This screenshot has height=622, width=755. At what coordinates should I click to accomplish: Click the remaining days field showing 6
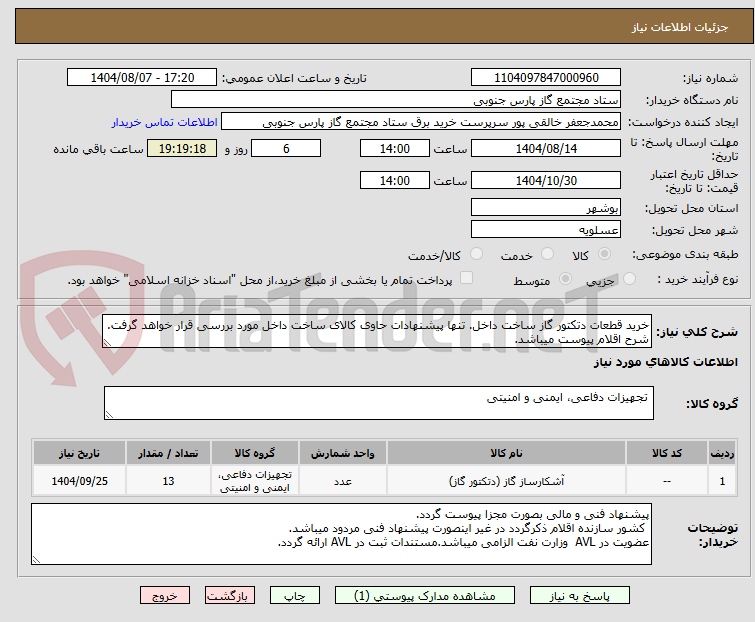coord(286,148)
